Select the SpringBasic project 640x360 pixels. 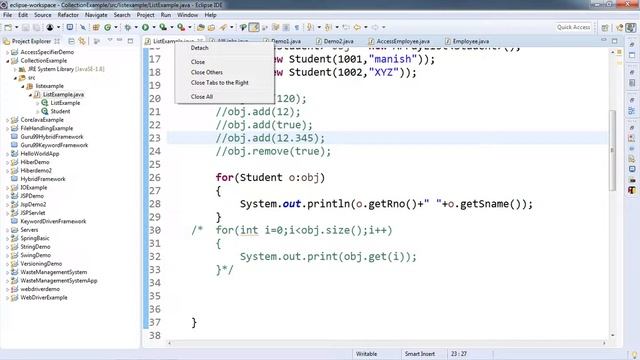[x=35, y=238]
